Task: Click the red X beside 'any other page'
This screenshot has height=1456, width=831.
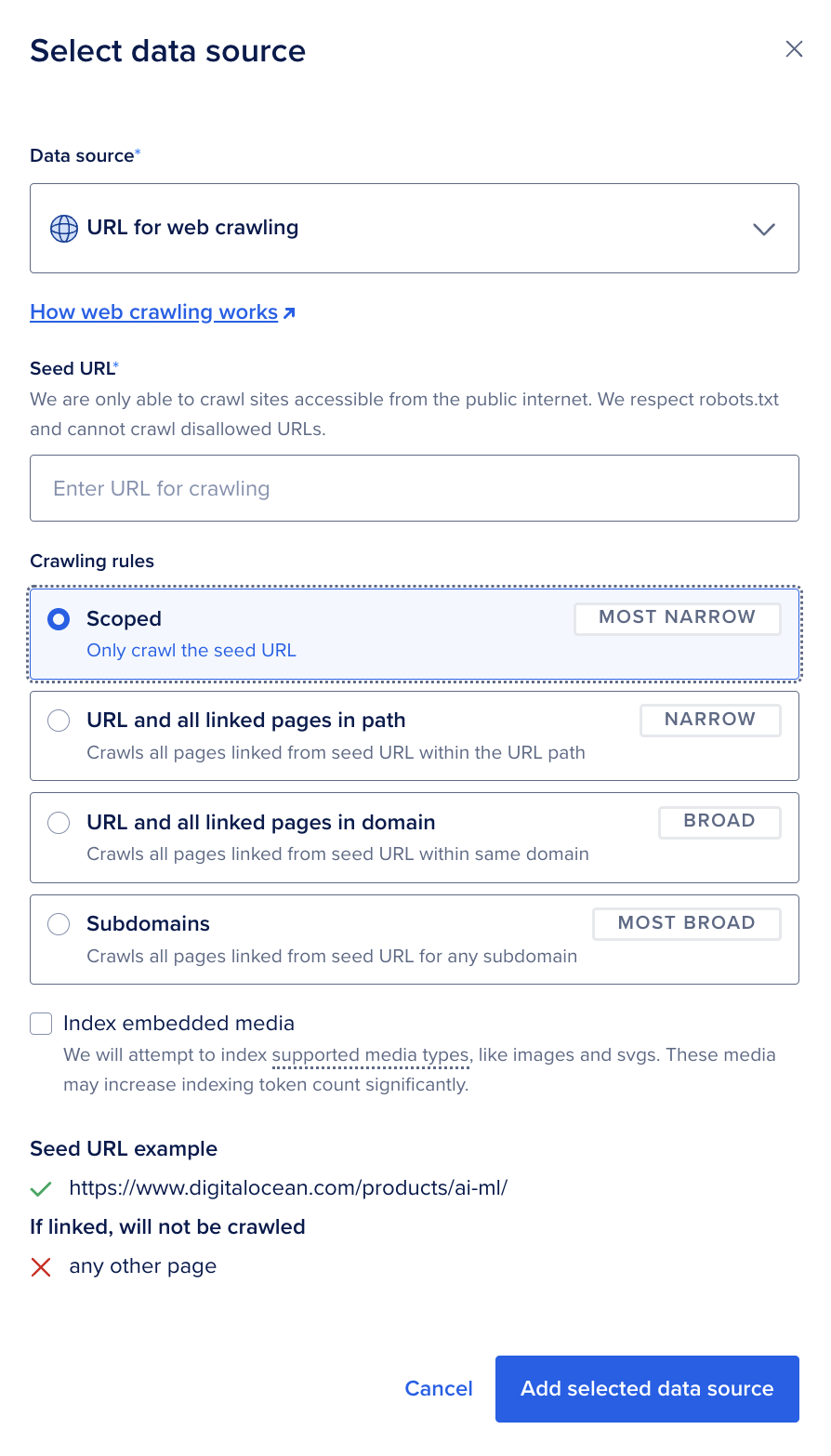Action: click(40, 1266)
